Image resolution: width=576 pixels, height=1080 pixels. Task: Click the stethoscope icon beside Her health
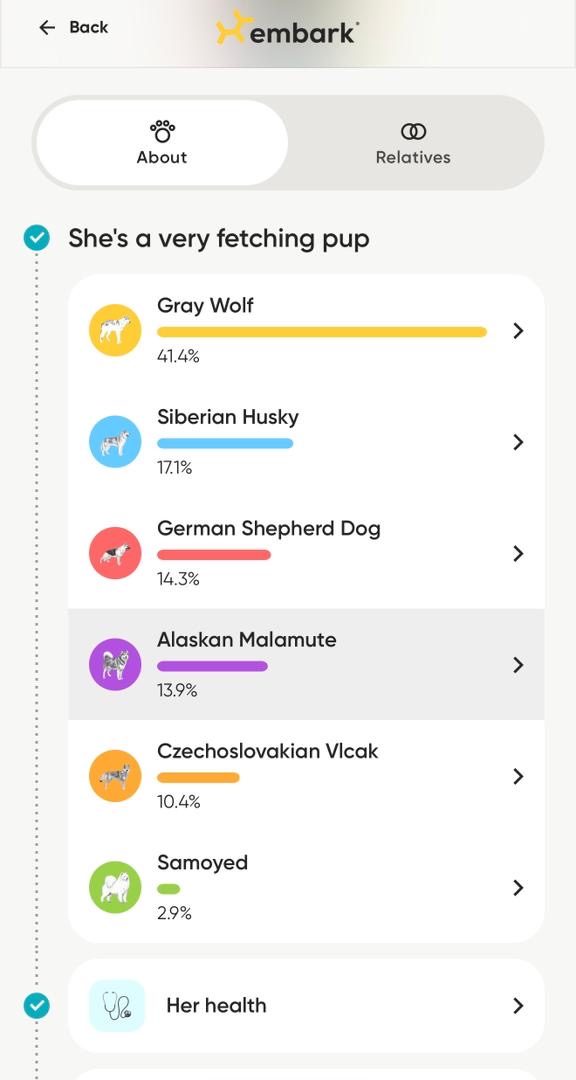tap(116, 1005)
